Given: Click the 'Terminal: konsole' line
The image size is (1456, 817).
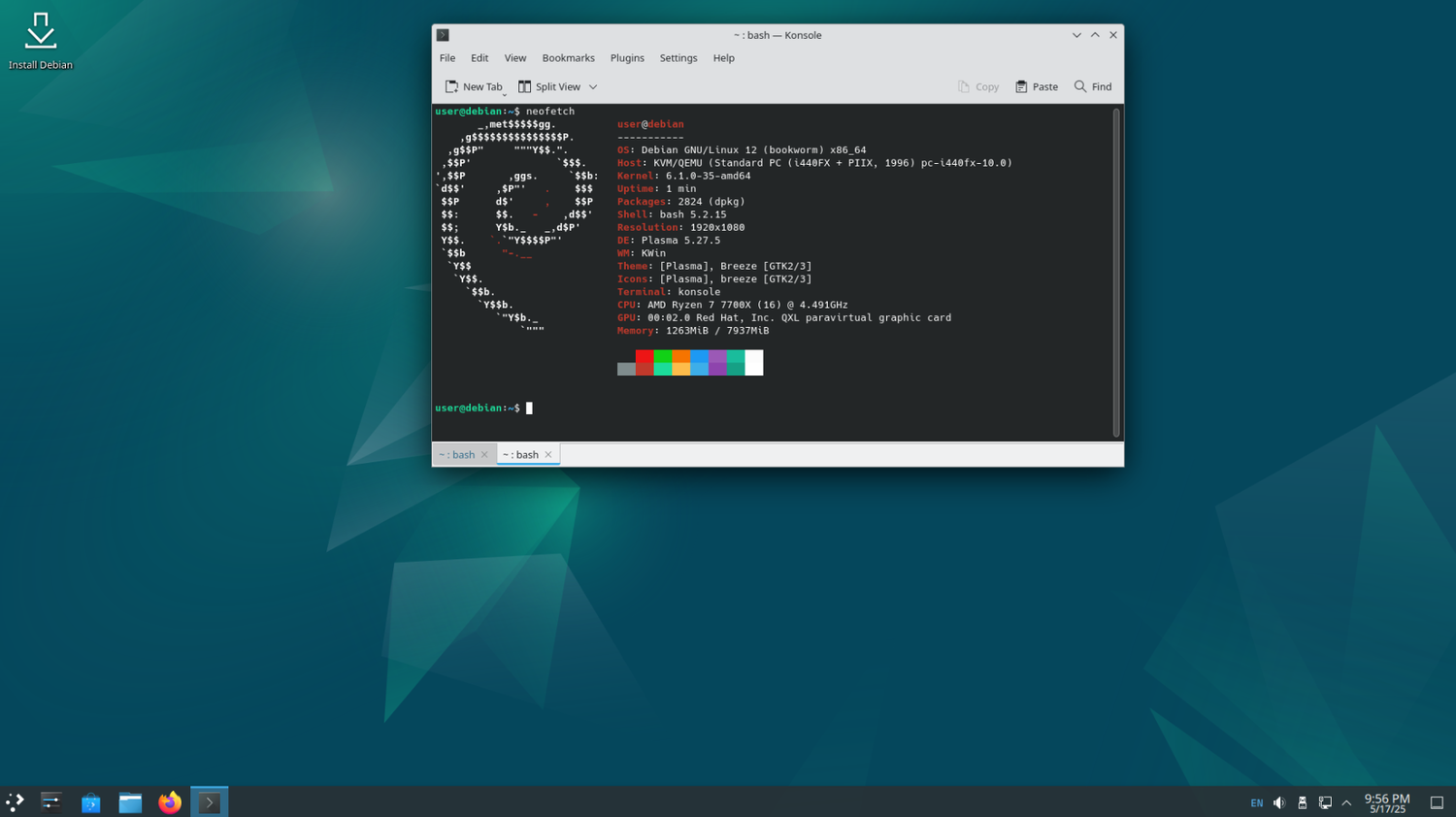Looking at the screenshot, I should tap(669, 292).
